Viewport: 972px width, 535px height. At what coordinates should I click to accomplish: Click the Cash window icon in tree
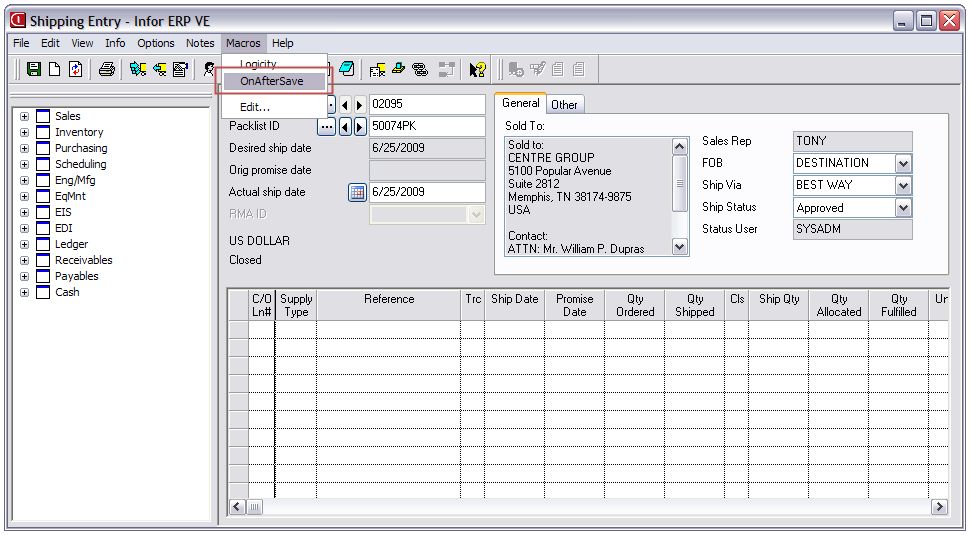(43, 292)
